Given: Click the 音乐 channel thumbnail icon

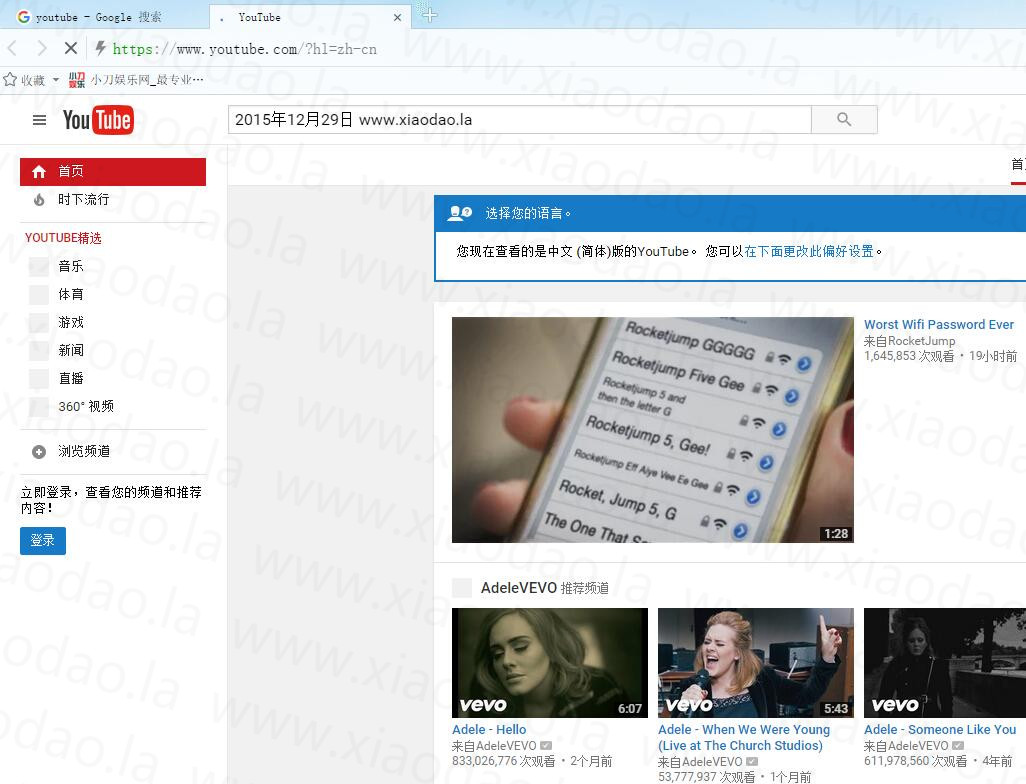Looking at the screenshot, I should click(39, 266).
